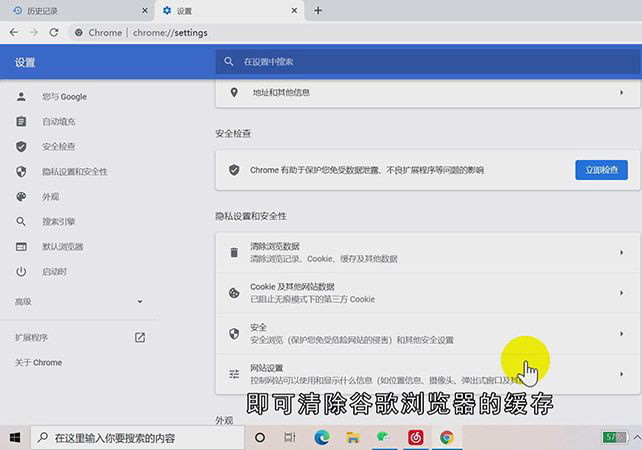Viewport: 642px width, 450px height.
Task: Click the magnifier icon in settings search
Action: tap(228, 62)
